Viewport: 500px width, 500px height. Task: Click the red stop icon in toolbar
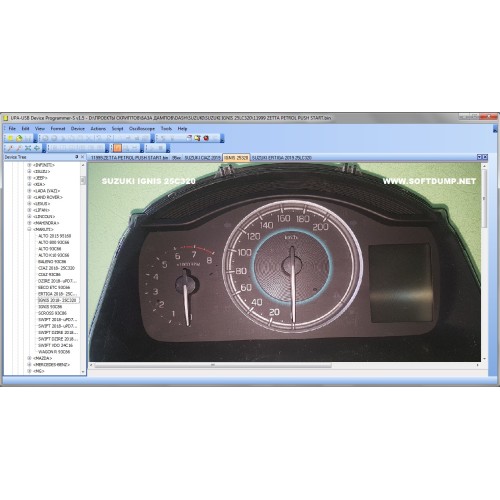206,138
